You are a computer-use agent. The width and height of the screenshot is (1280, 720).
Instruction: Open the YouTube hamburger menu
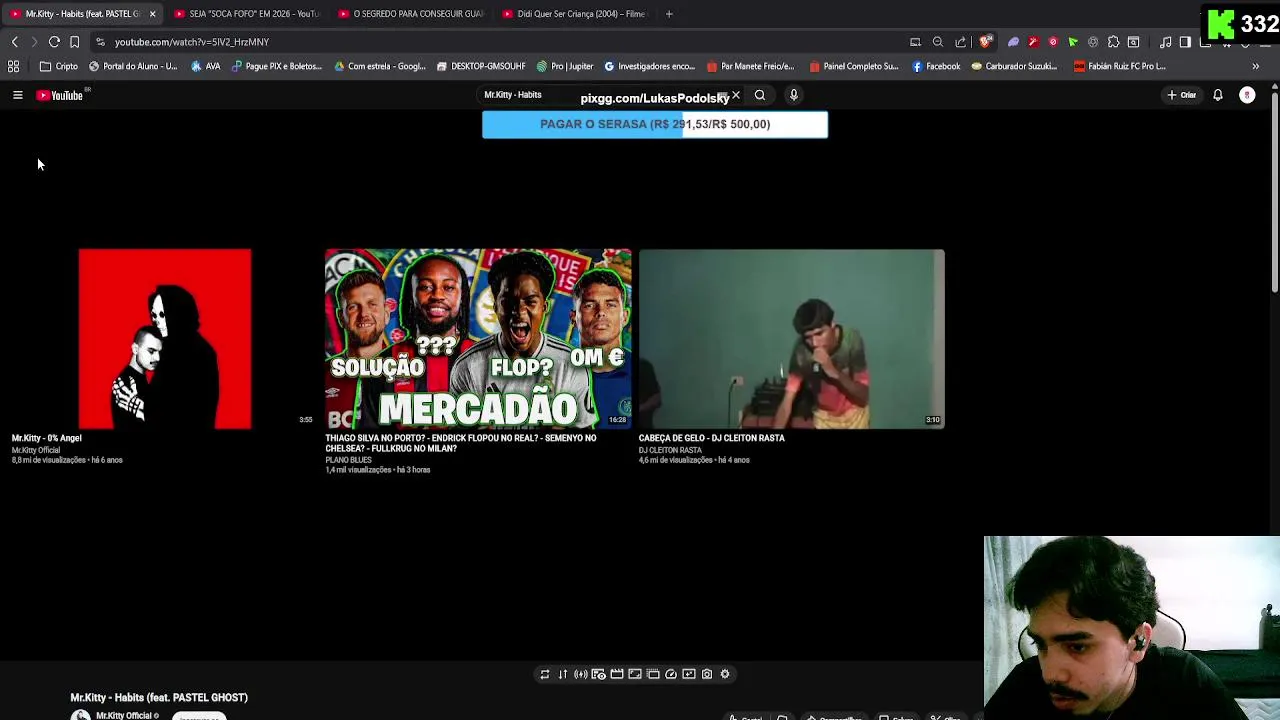coord(17,95)
